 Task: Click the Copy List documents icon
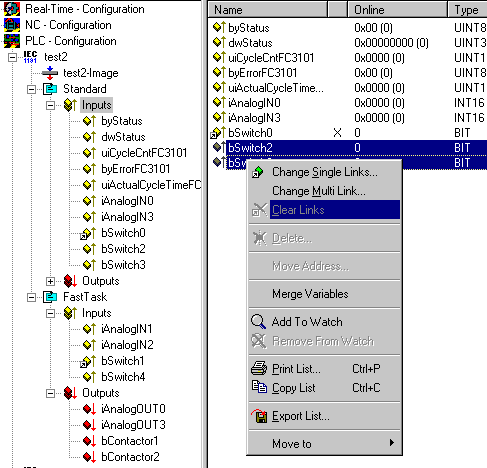click(x=259, y=387)
